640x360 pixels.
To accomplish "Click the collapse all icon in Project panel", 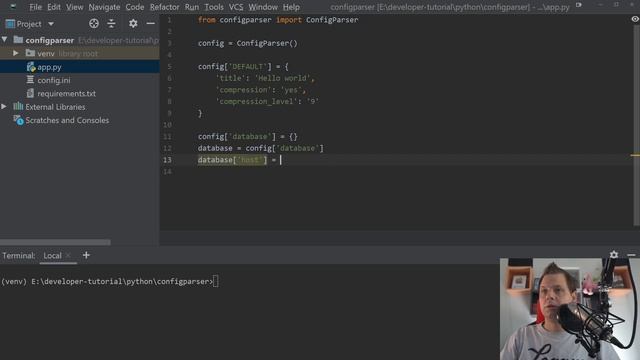I will click(x=111, y=24).
